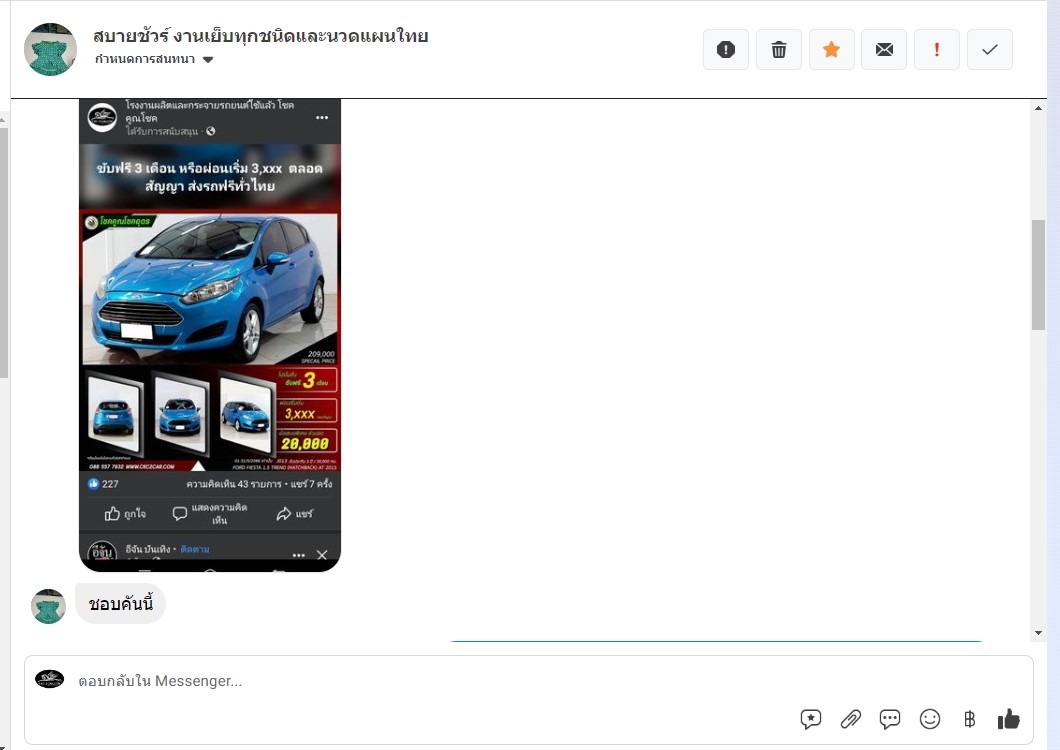Open the emoji picker smiley icon
The width and height of the screenshot is (1060, 750).
[930, 719]
